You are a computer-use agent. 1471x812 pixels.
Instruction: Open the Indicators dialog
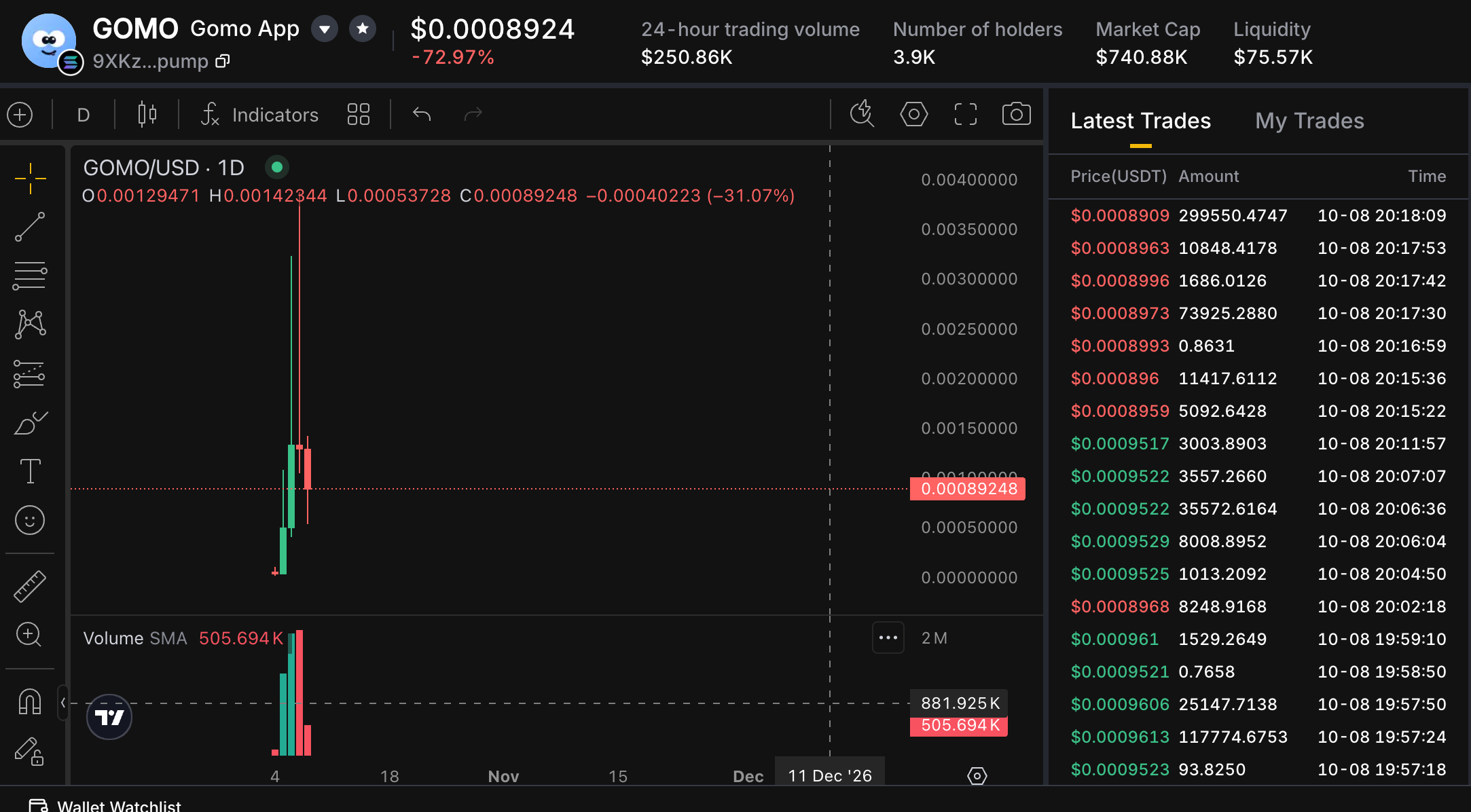coord(259,115)
